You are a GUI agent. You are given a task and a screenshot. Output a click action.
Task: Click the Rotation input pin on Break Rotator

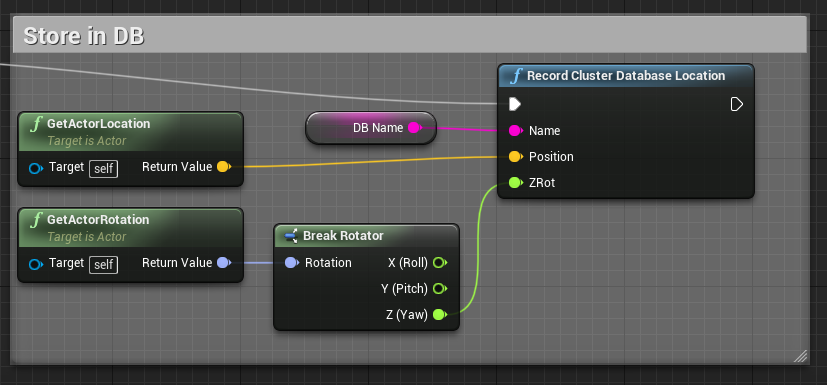click(x=292, y=263)
